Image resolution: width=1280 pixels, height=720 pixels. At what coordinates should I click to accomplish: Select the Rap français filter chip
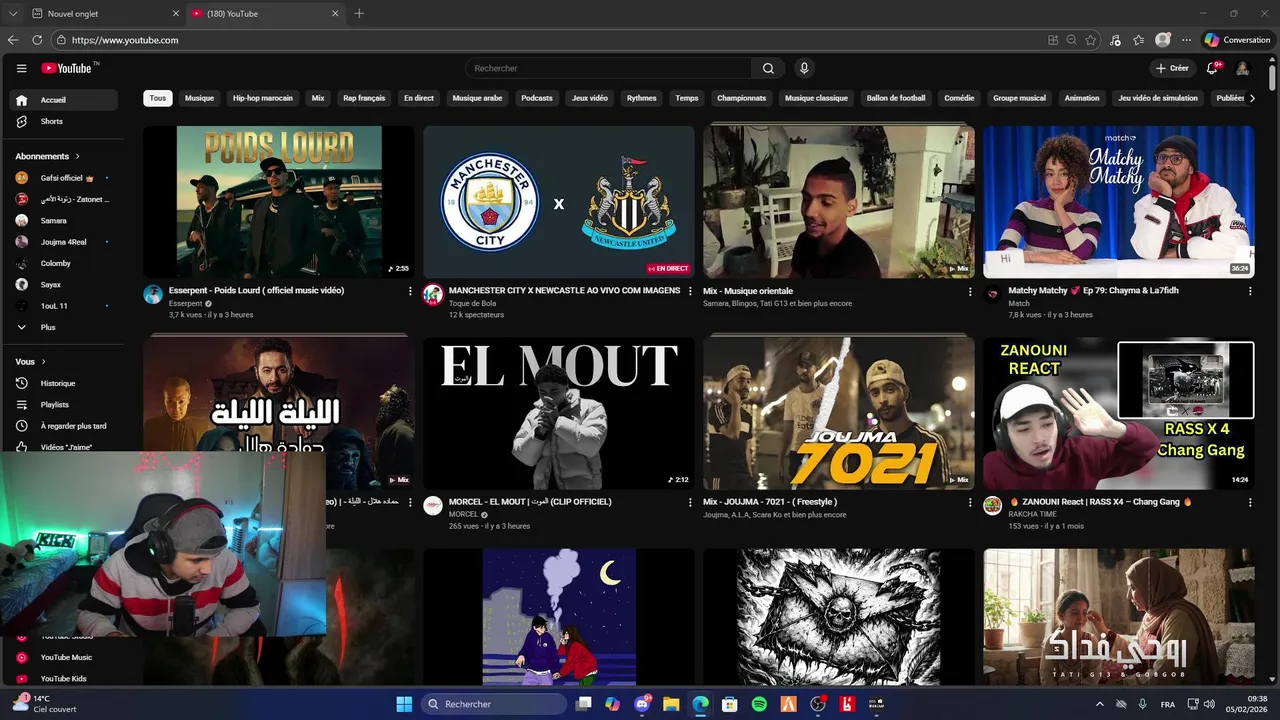click(x=364, y=98)
